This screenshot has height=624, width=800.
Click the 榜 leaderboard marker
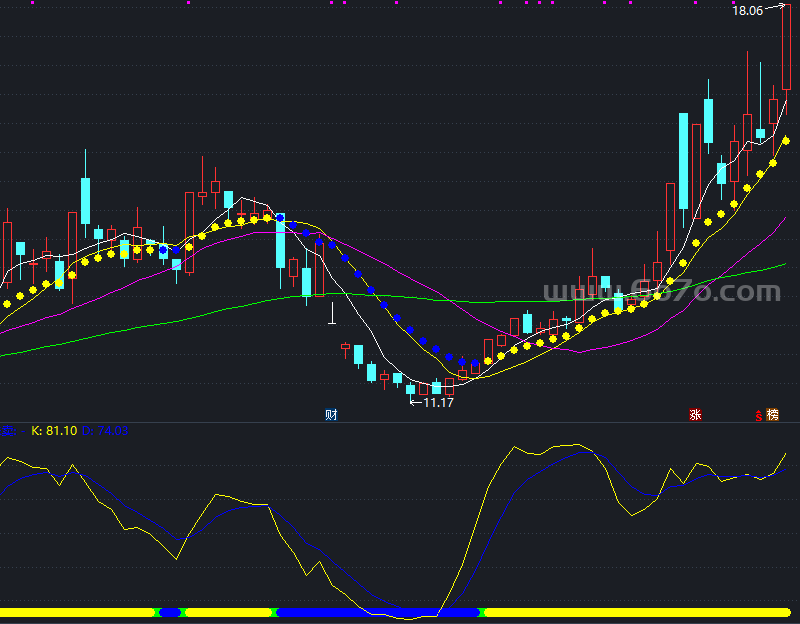point(772,415)
